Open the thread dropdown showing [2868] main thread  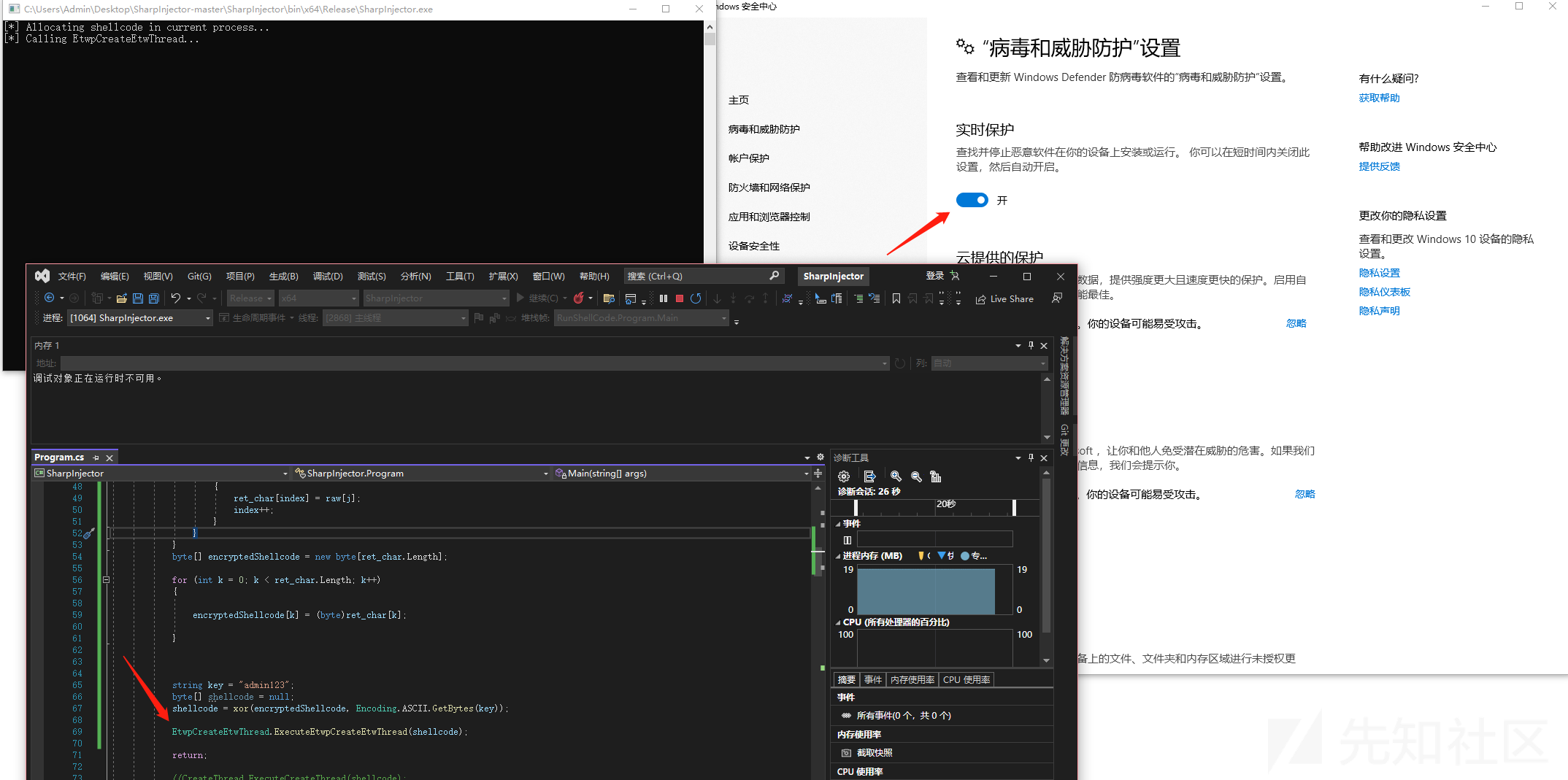pos(395,318)
